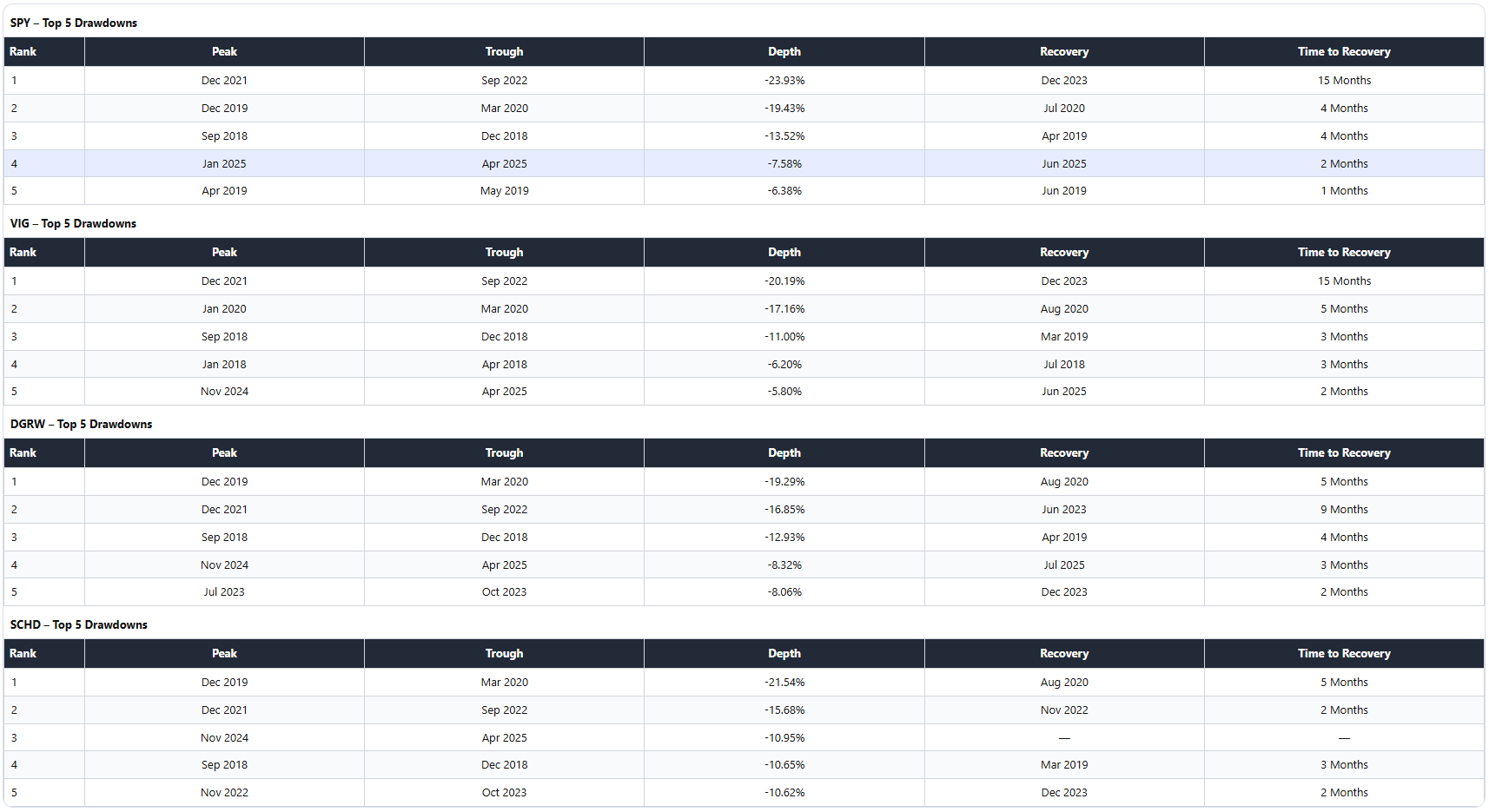
Task: Click the SCHD Depth column header
Action: click(784, 654)
